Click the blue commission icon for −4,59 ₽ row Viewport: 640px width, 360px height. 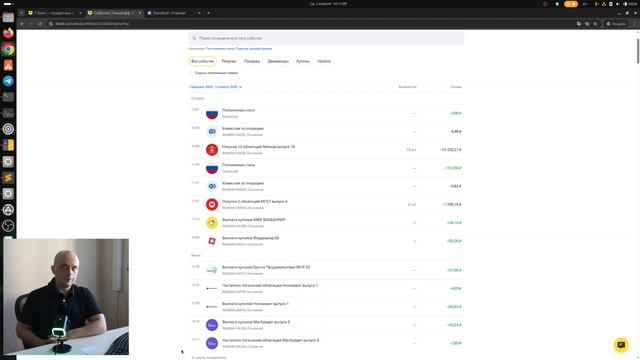tap(212, 131)
